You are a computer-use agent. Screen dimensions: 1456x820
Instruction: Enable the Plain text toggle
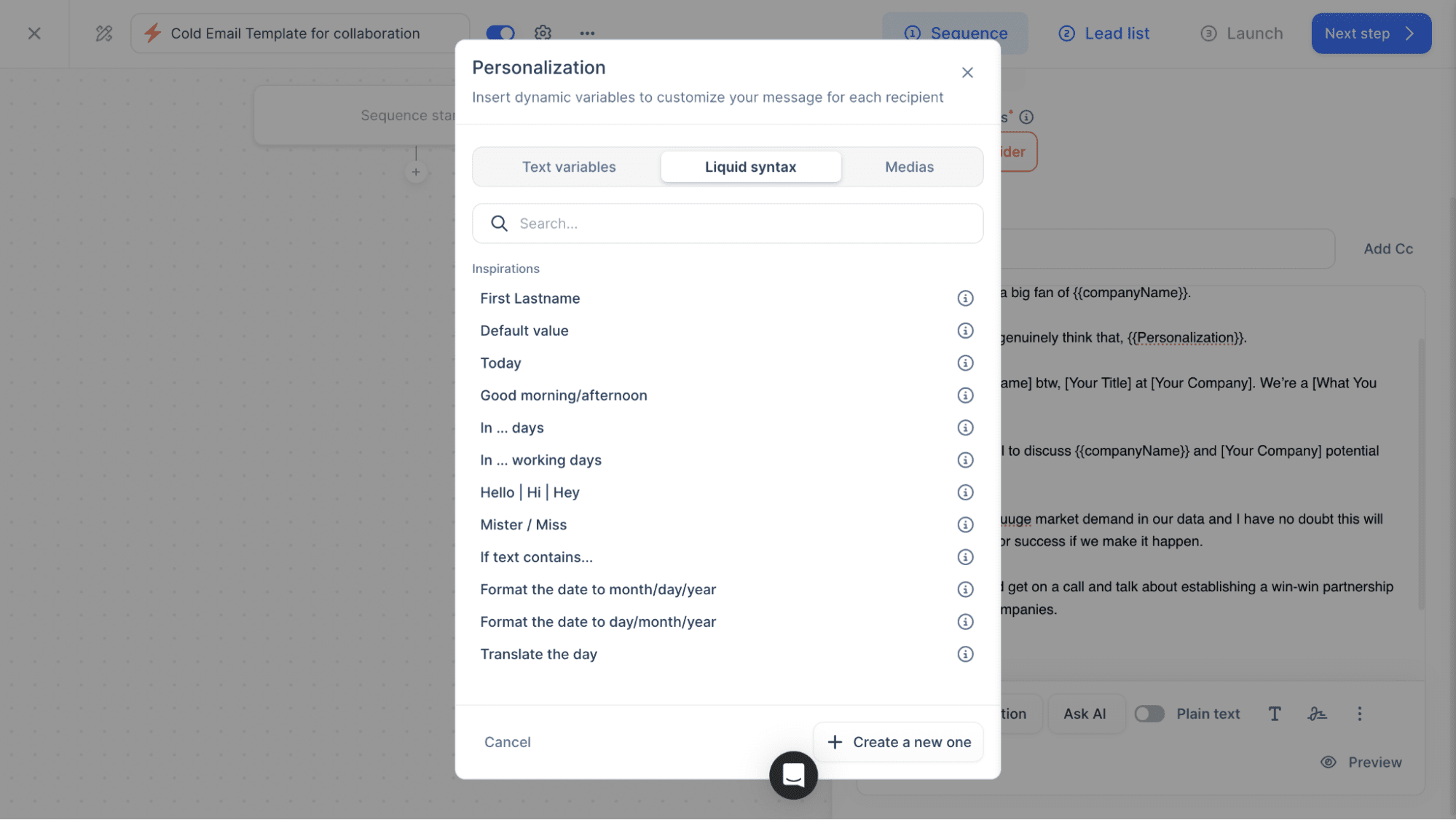pyautogui.click(x=1149, y=714)
